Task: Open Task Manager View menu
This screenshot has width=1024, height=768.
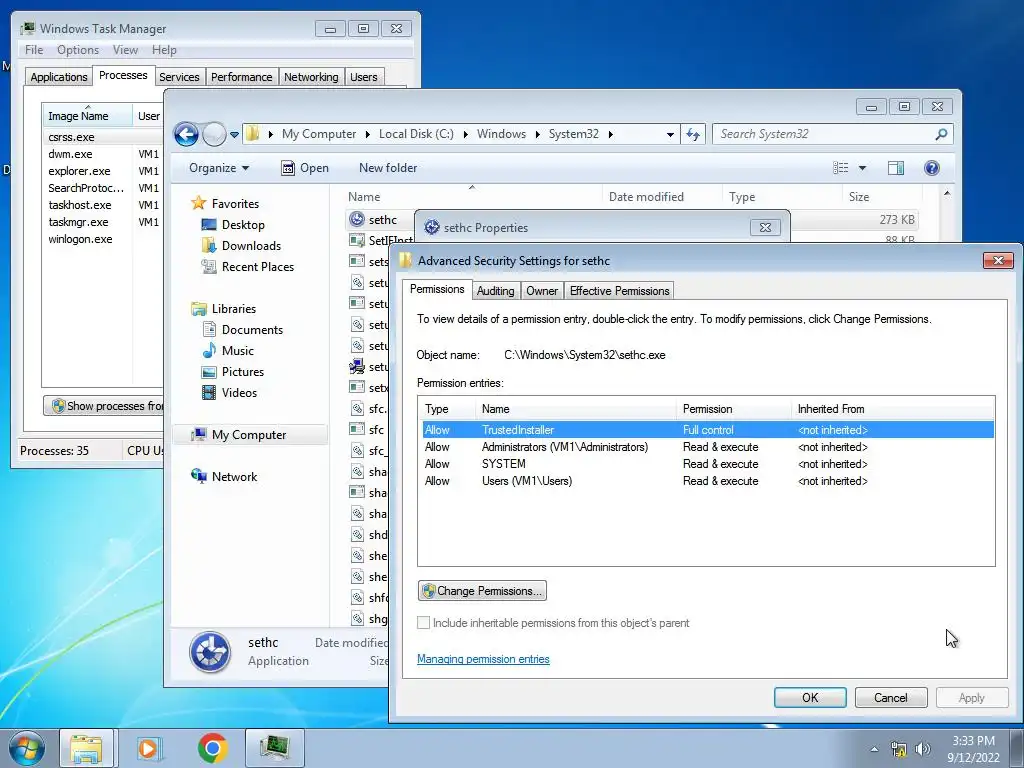Action: (x=125, y=50)
